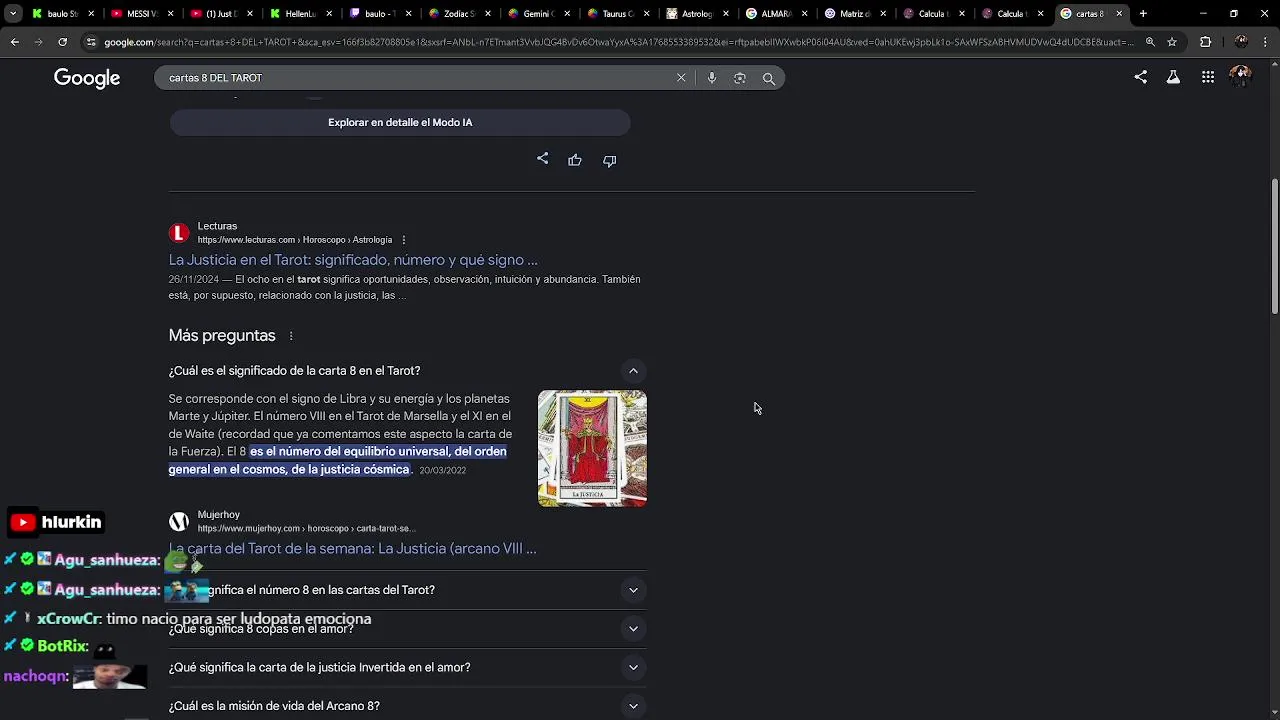Expand the misión de vida Arcano 8 question
This screenshot has width=1280, height=720.
633,706
